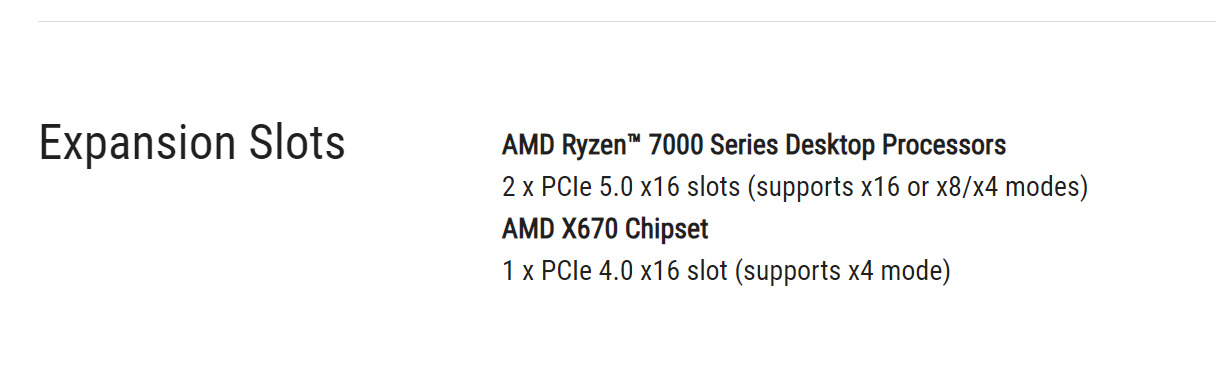The image size is (1216, 372).
Task: Click the "(supports x4 mode)" text
Action: coord(843,271)
